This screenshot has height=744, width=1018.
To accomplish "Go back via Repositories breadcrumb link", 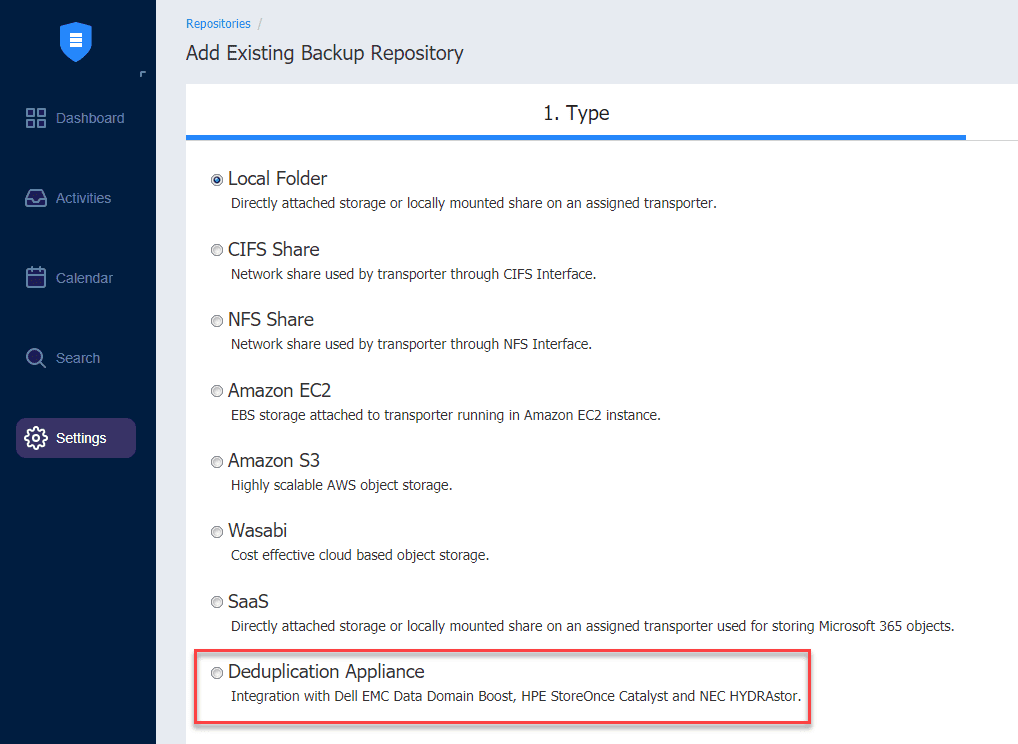I will pos(218,24).
